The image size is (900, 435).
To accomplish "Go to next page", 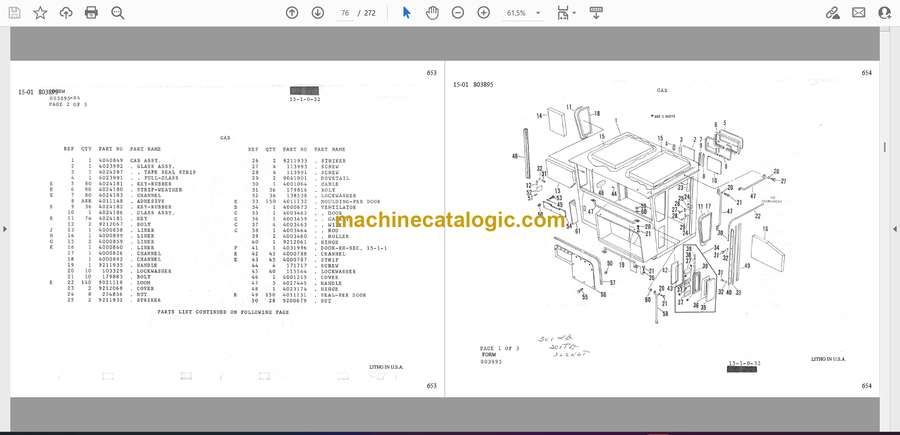I will (x=318, y=13).
